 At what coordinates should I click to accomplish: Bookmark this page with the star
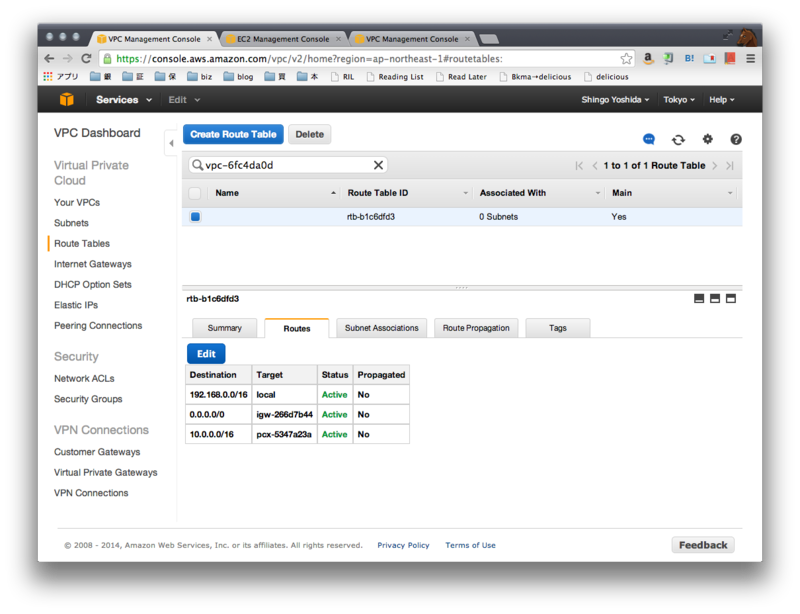(x=626, y=59)
